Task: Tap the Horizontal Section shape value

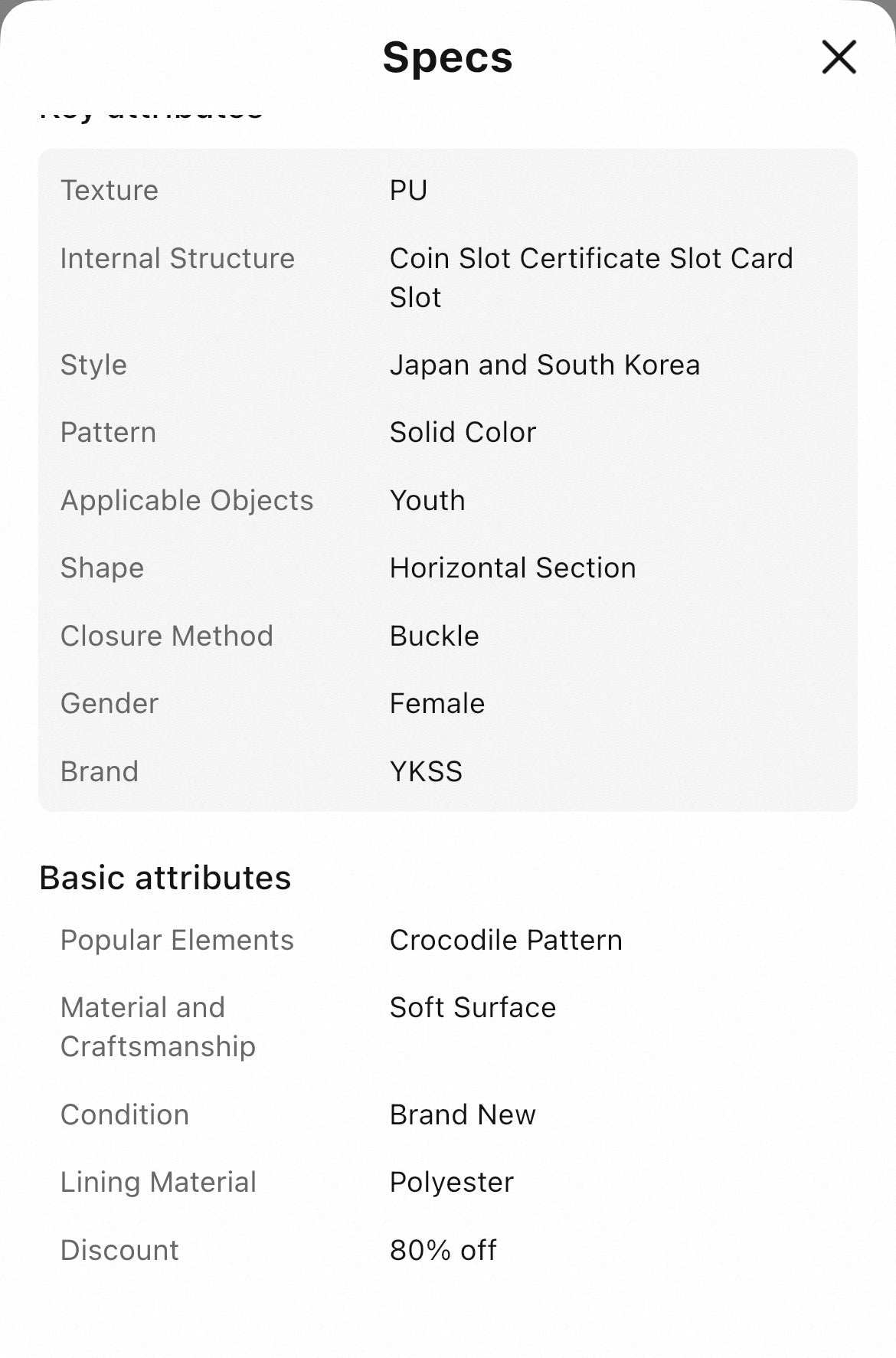Action: tap(512, 568)
